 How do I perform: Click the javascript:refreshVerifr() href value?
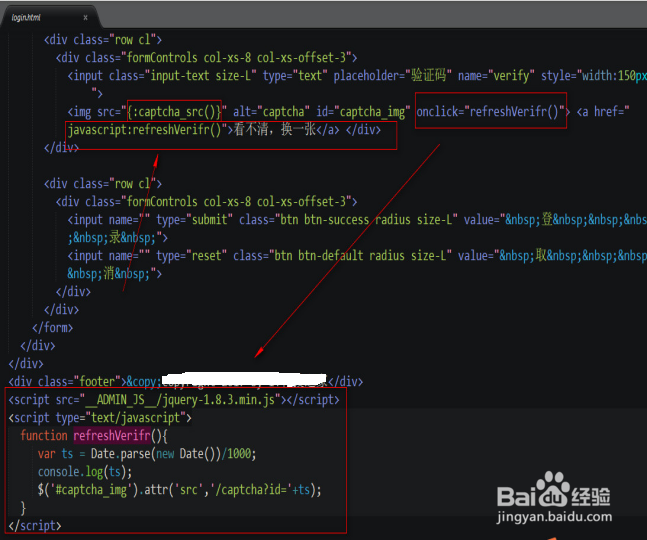[144, 130]
